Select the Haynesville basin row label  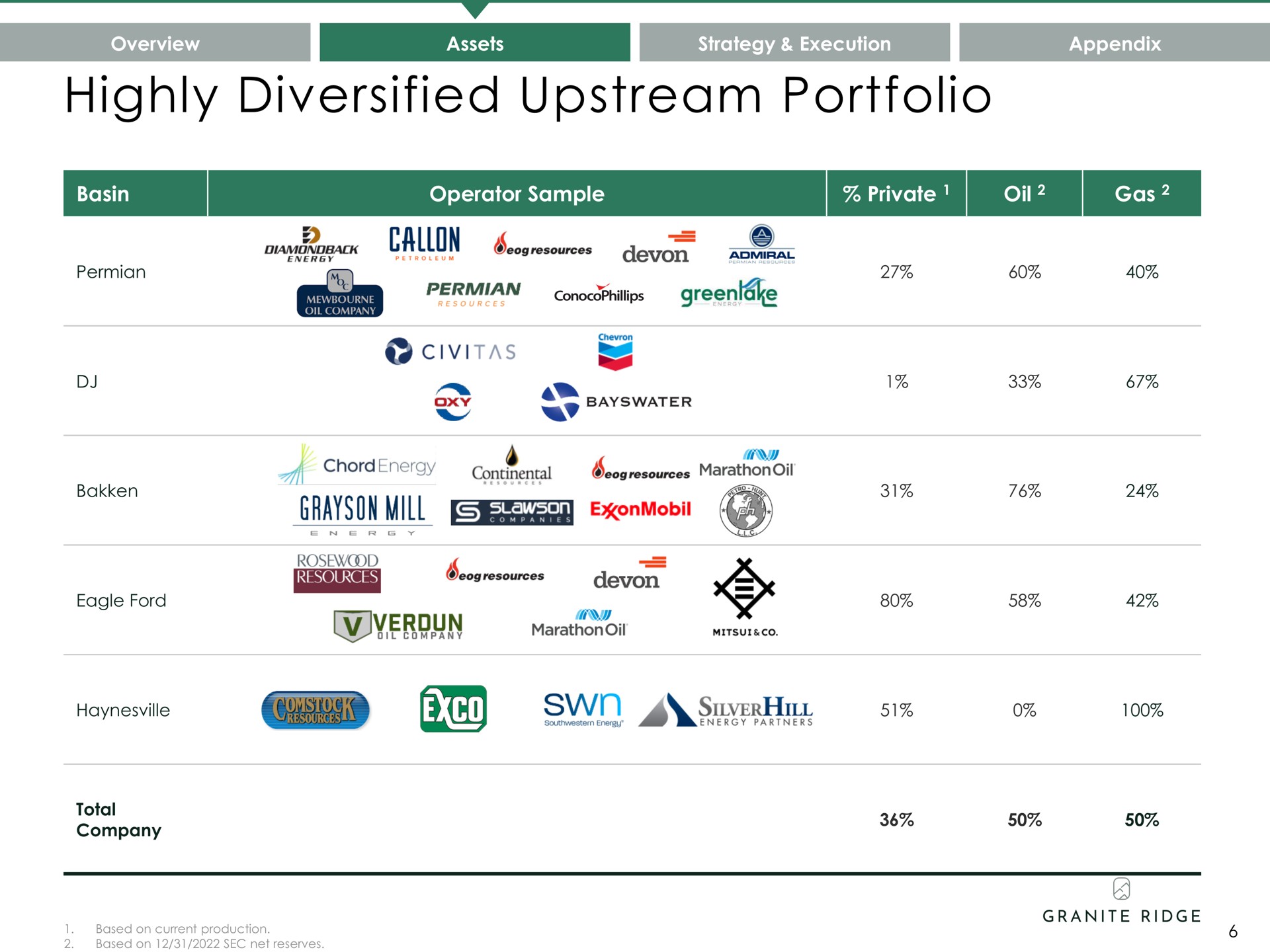pos(123,710)
